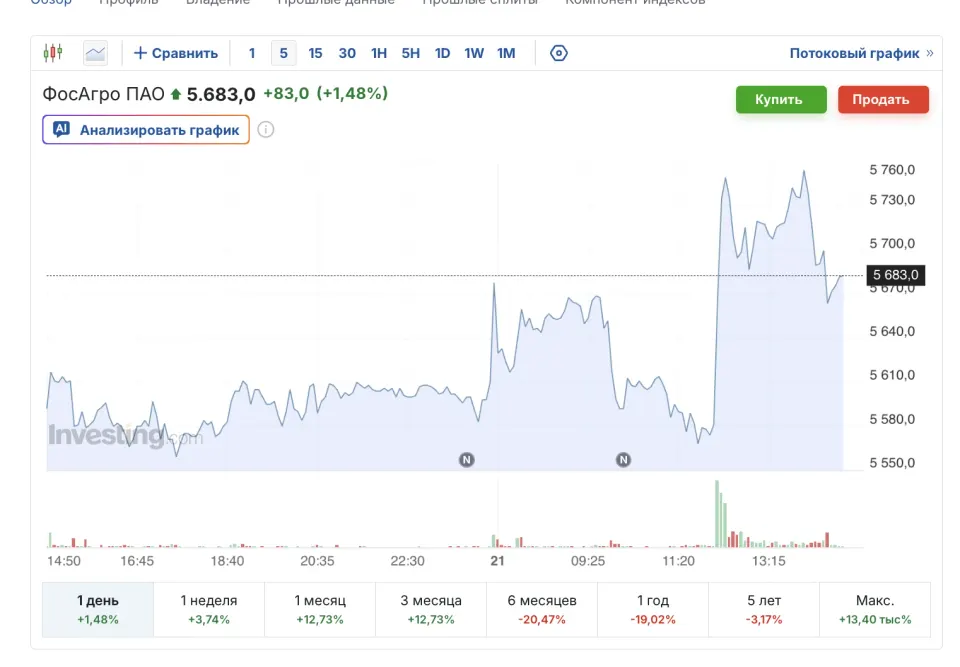Select the 1M interval
Image resolution: width=960 pixels, height=667 pixels.
coord(506,53)
